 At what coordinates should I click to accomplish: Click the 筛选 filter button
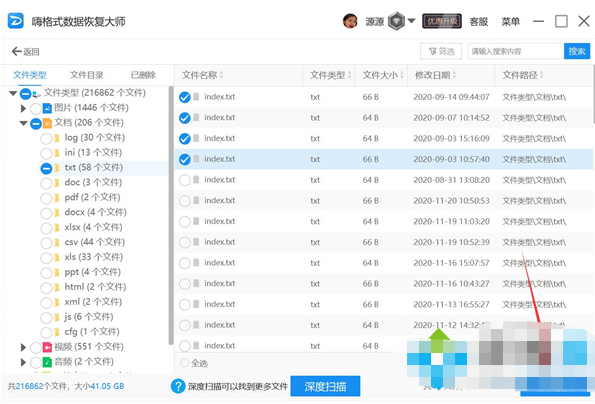pyautogui.click(x=441, y=51)
